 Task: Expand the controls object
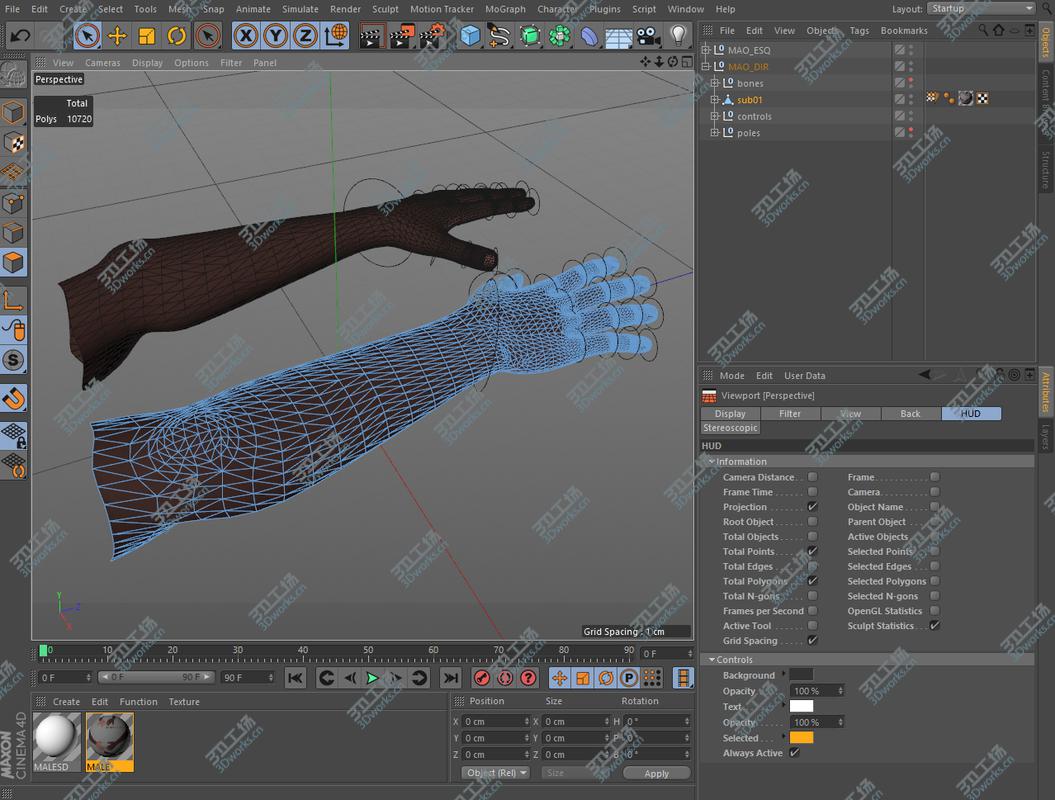pos(715,116)
